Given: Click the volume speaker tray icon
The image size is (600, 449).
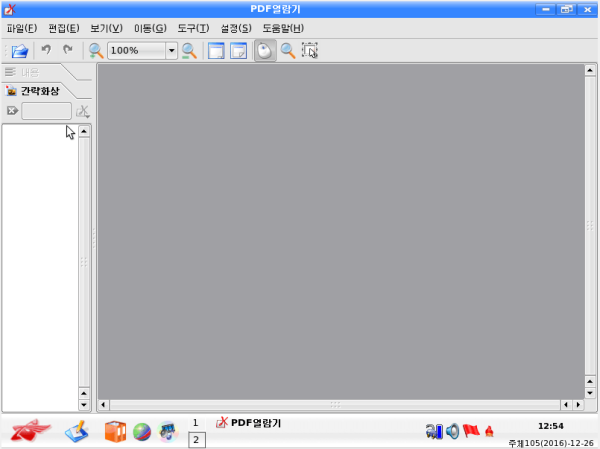Looking at the screenshot, I should point(452,431).
